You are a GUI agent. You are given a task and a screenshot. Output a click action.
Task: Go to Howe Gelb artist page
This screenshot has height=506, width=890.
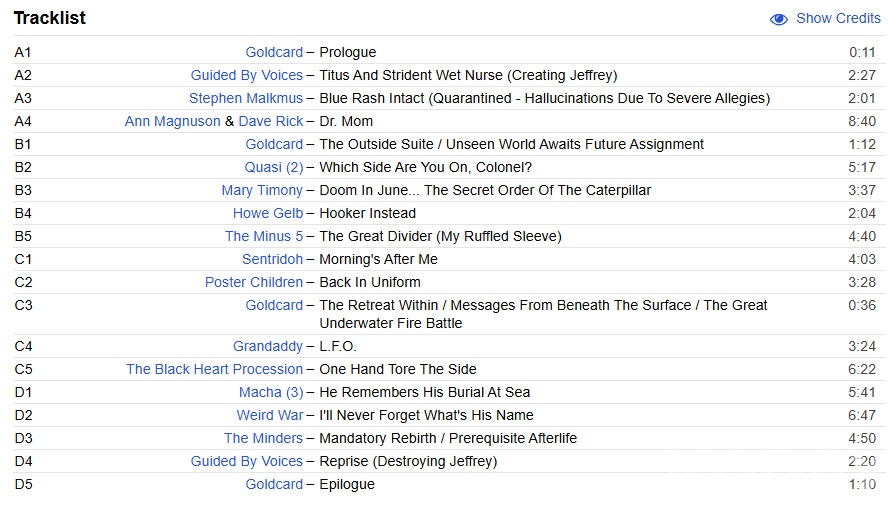coord(267,213)
